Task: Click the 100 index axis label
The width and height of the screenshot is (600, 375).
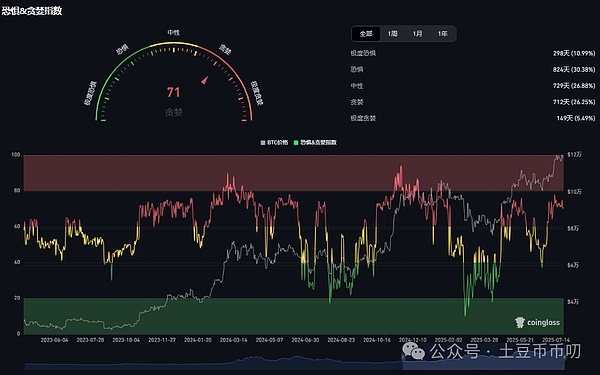Action: (x=16, y=155)
